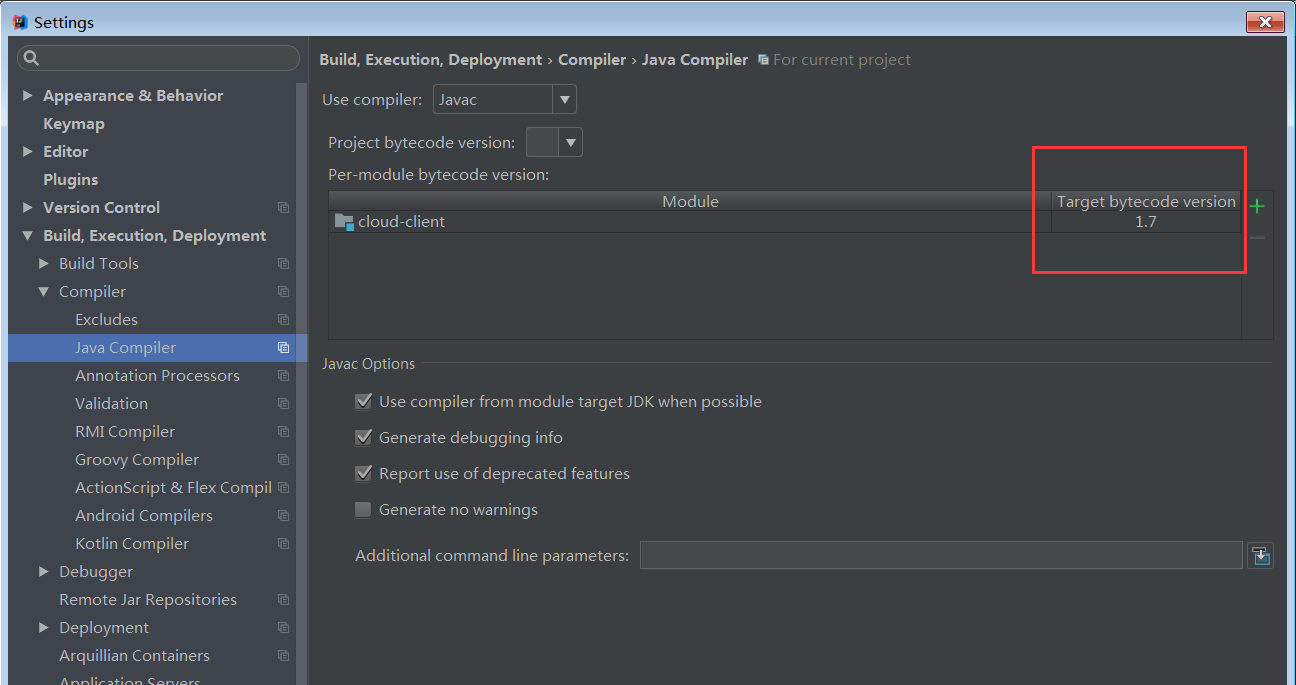Open the Use compiler dropdown

coord(565,98)
